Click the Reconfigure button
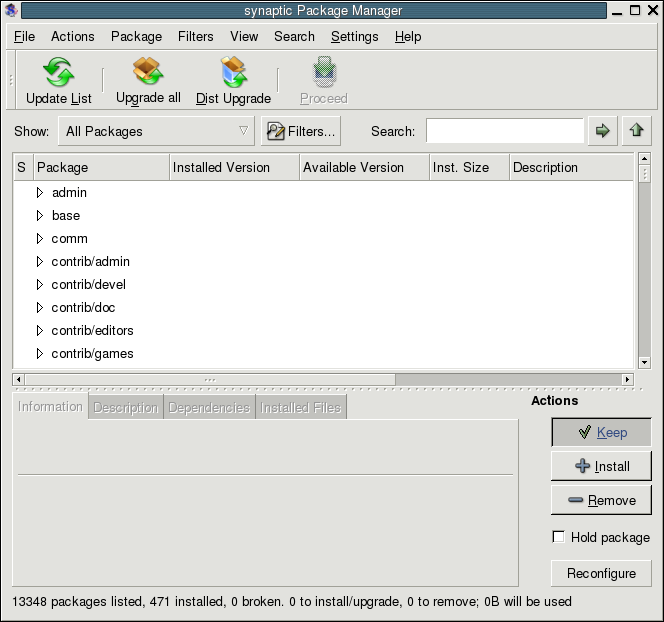The width and height of the screenshot is (664, 622). (601, 573)
